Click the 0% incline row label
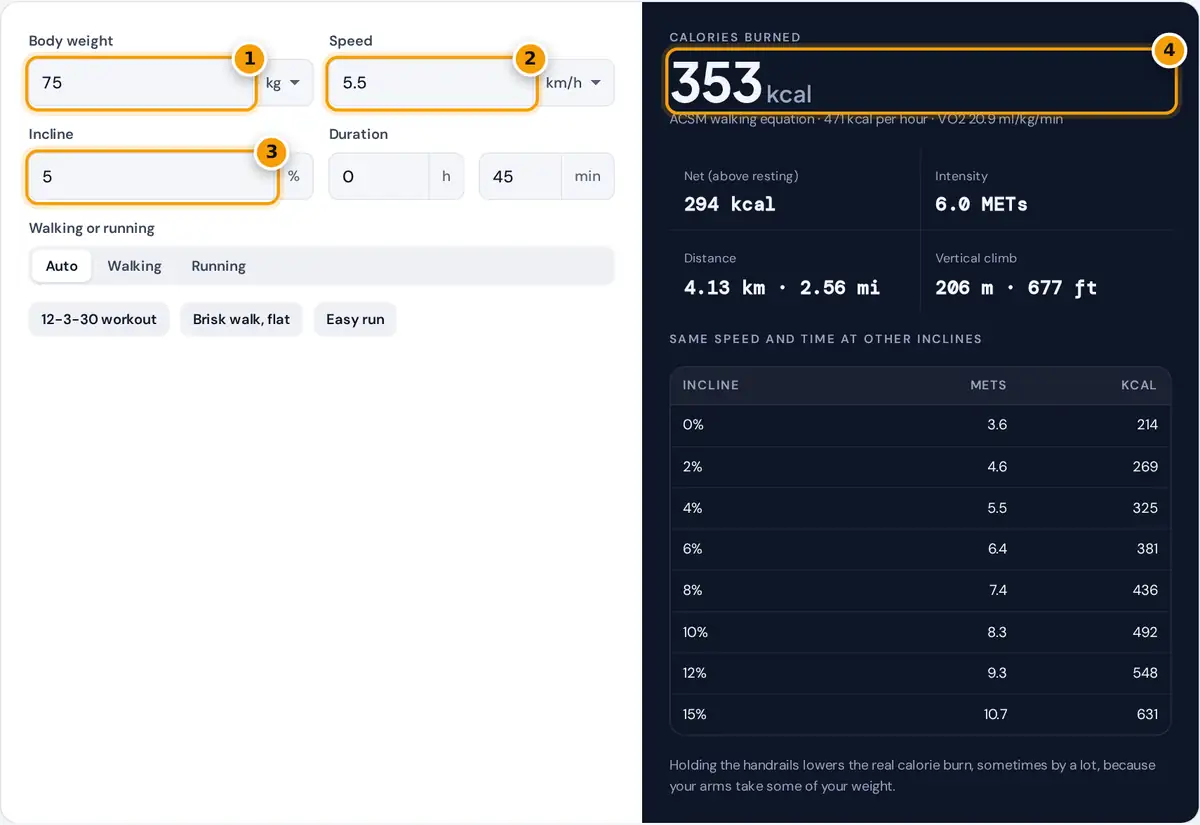Image resolution: width=1200 pixels, height=825 pixels. pyautogui.click(x=693, y=425)
